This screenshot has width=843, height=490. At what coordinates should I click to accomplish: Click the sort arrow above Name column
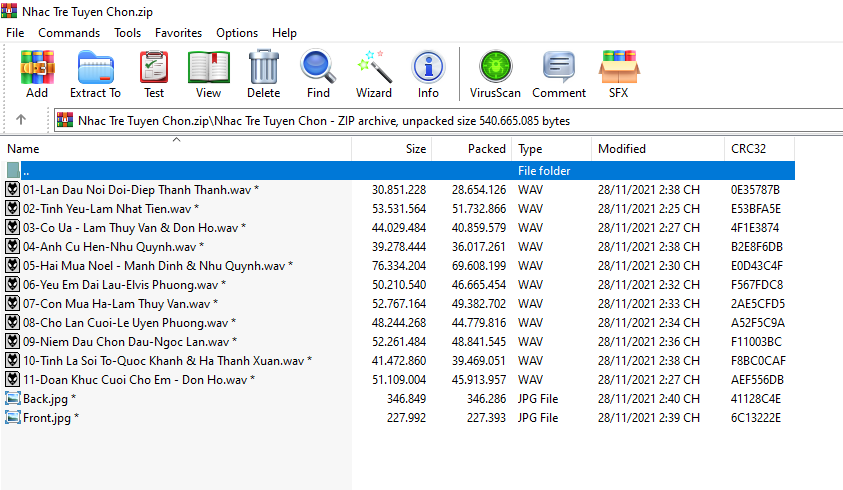(x=176, y=140)
